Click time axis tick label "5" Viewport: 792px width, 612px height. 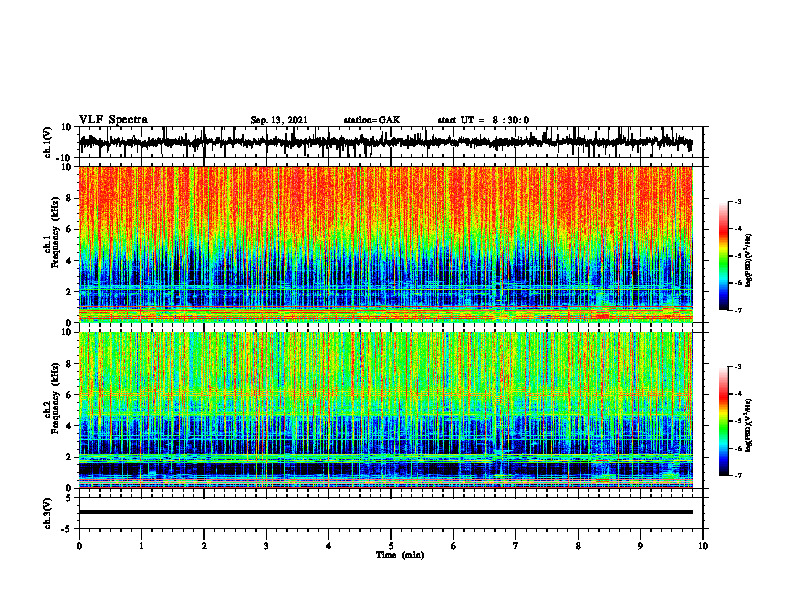click(391, 546)
